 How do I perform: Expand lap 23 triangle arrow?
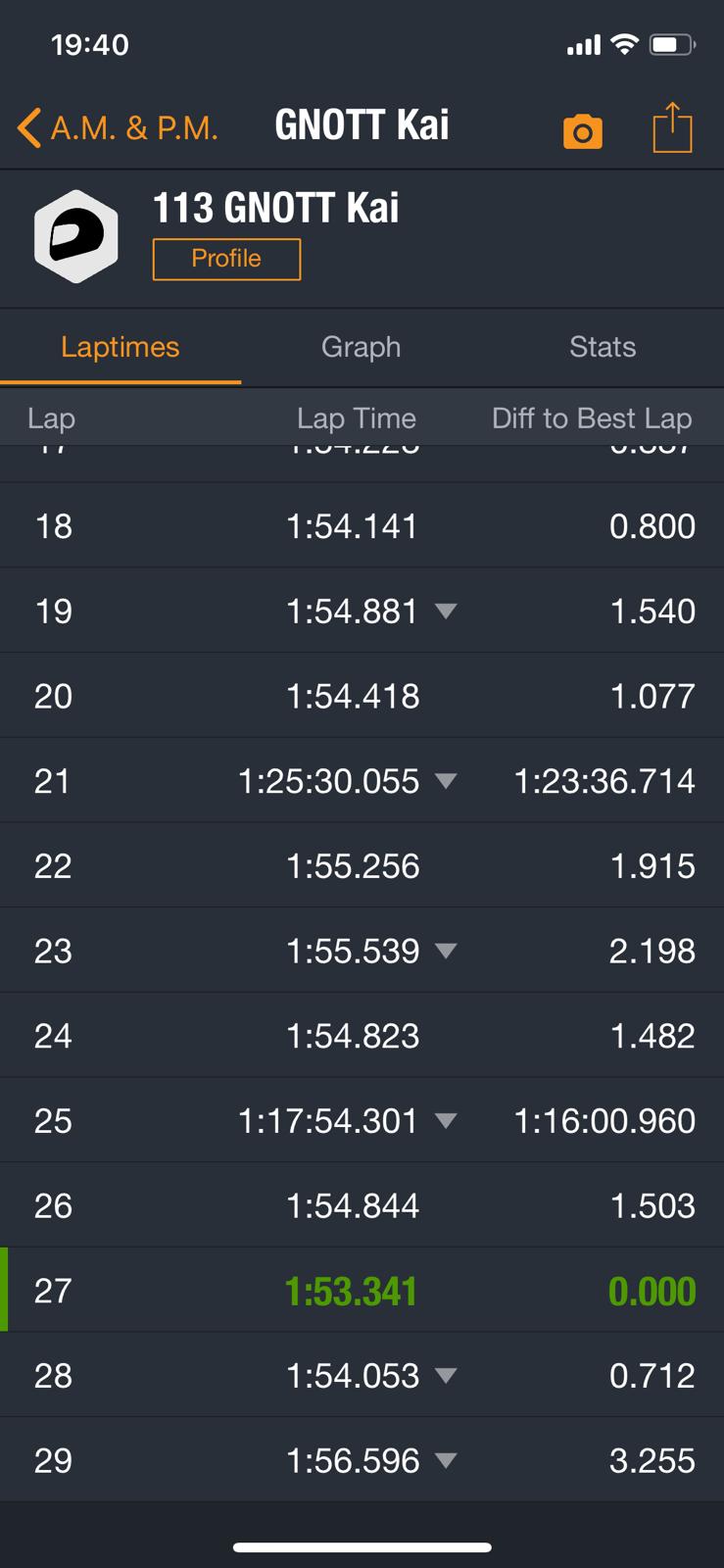pos(446,951)
